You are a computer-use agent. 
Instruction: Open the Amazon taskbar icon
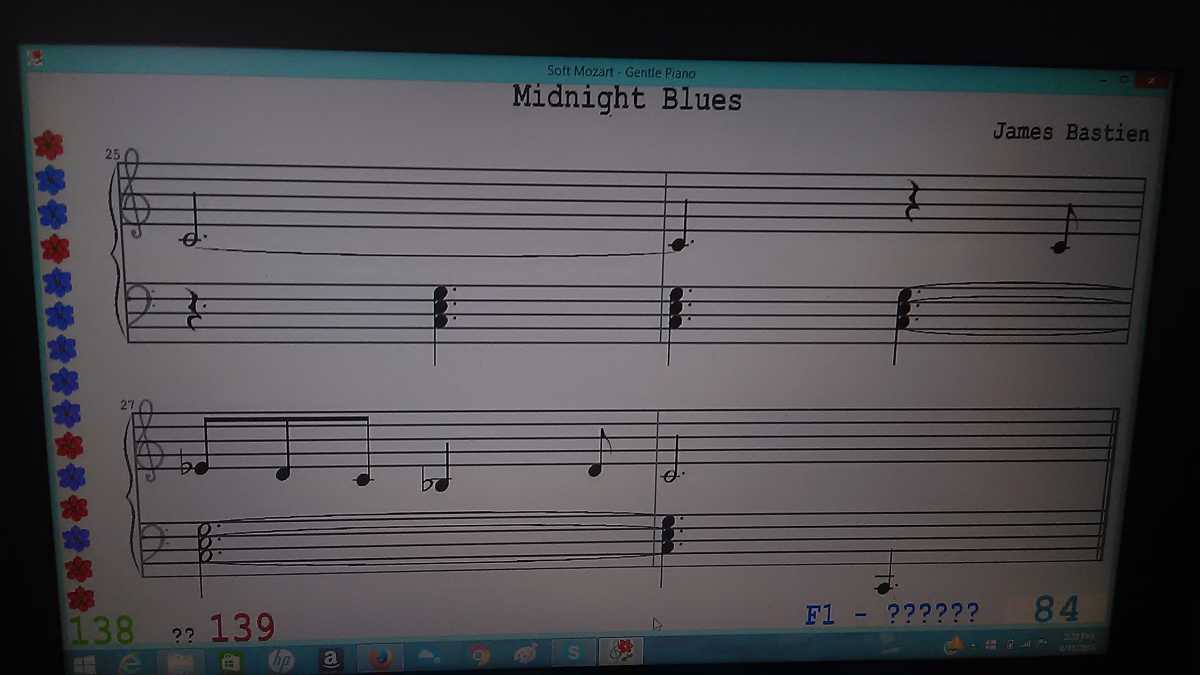coord(331,659)
